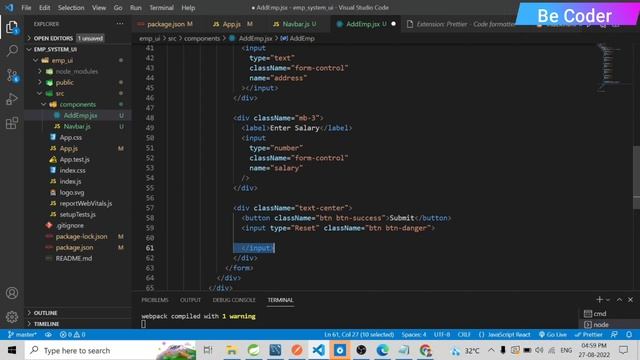The image size is (640, 360).
Task: Open Chrome from the taskbar
Action: (x=425, y=350)
